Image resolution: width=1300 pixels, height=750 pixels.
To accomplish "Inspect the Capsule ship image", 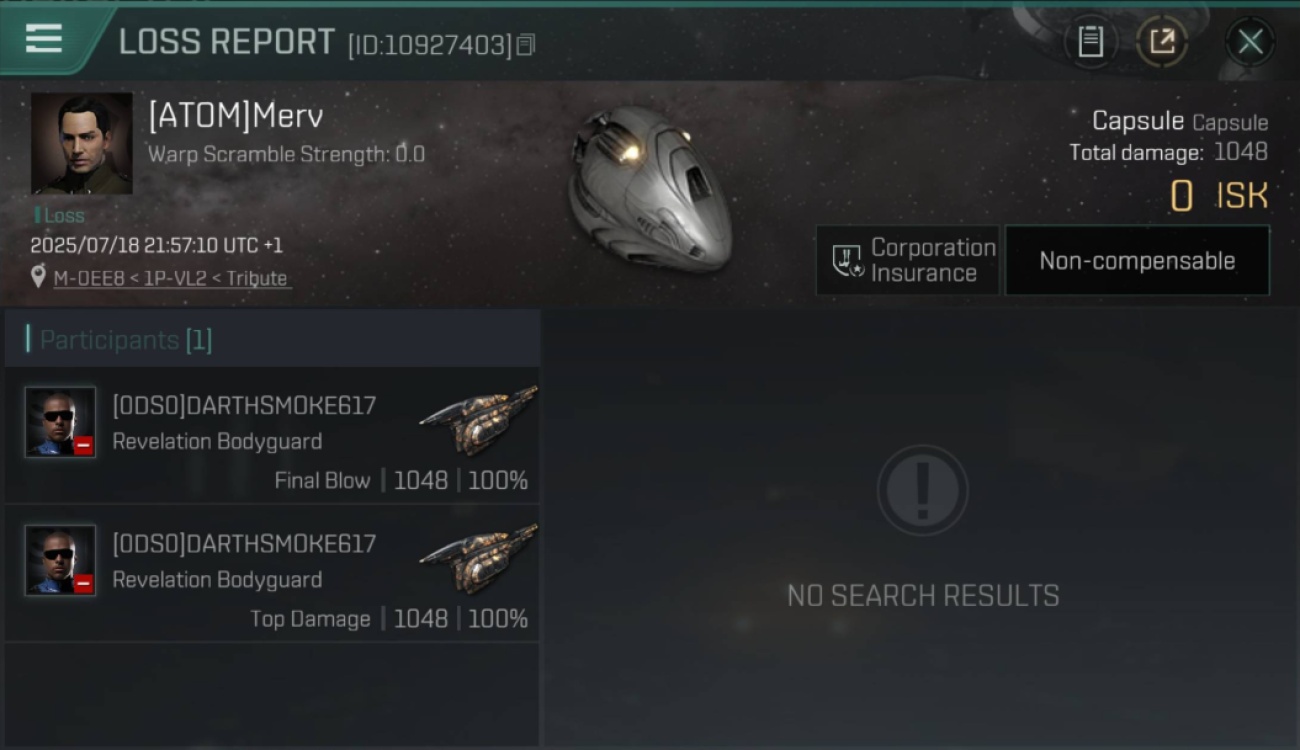I will point(650,189).
